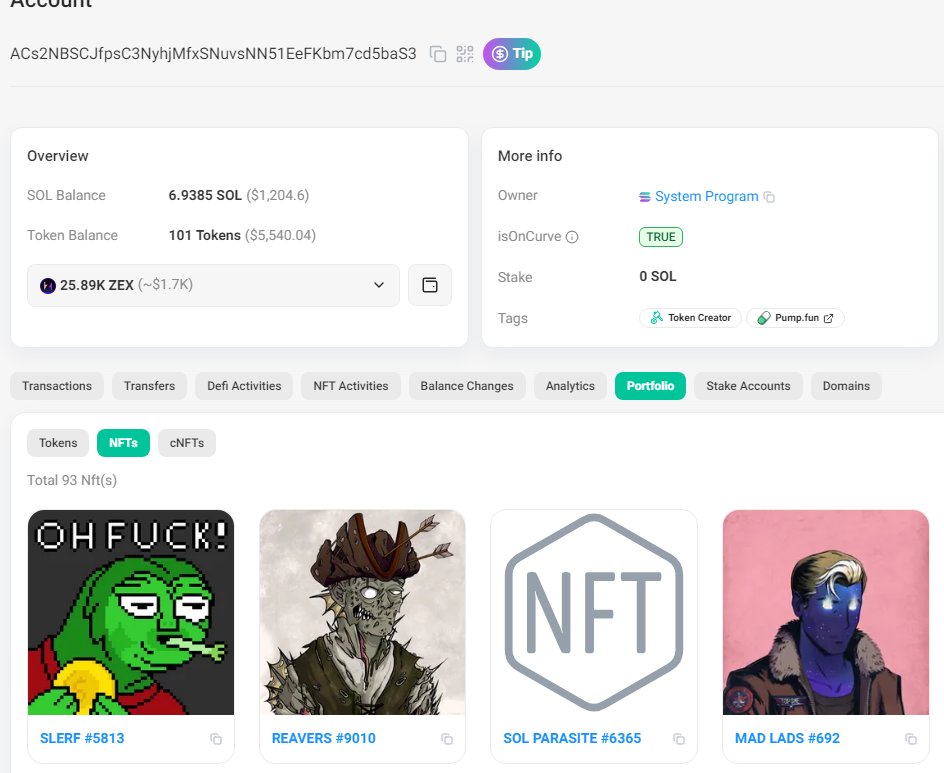Click the ZEX token logo icon
The width and height of the screenshot is (944, 773).
(48, 285)
